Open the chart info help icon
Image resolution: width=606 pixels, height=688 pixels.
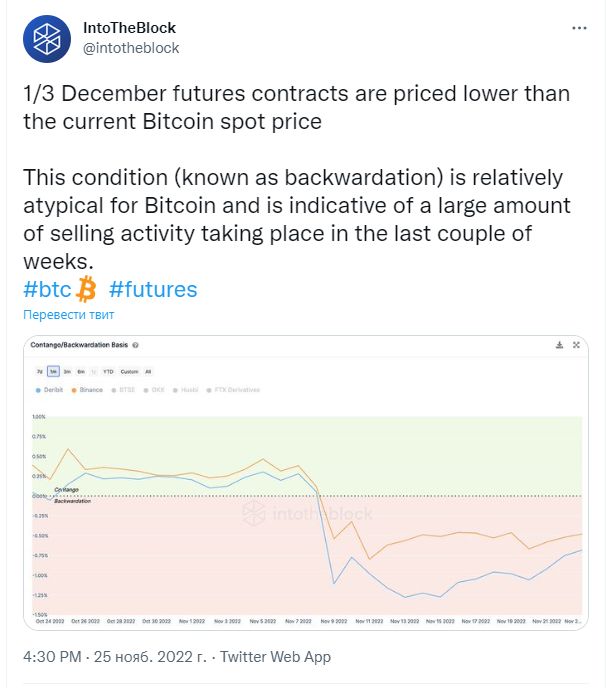pyautogui.click(x=135, y=345)
